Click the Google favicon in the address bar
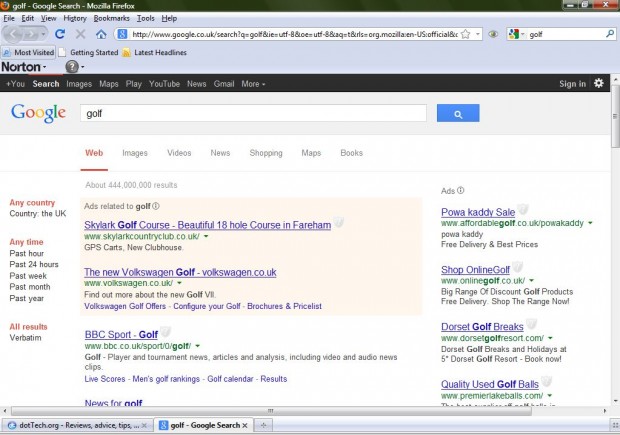The height and width of the screenshot is (435, 620). point(122,34)
